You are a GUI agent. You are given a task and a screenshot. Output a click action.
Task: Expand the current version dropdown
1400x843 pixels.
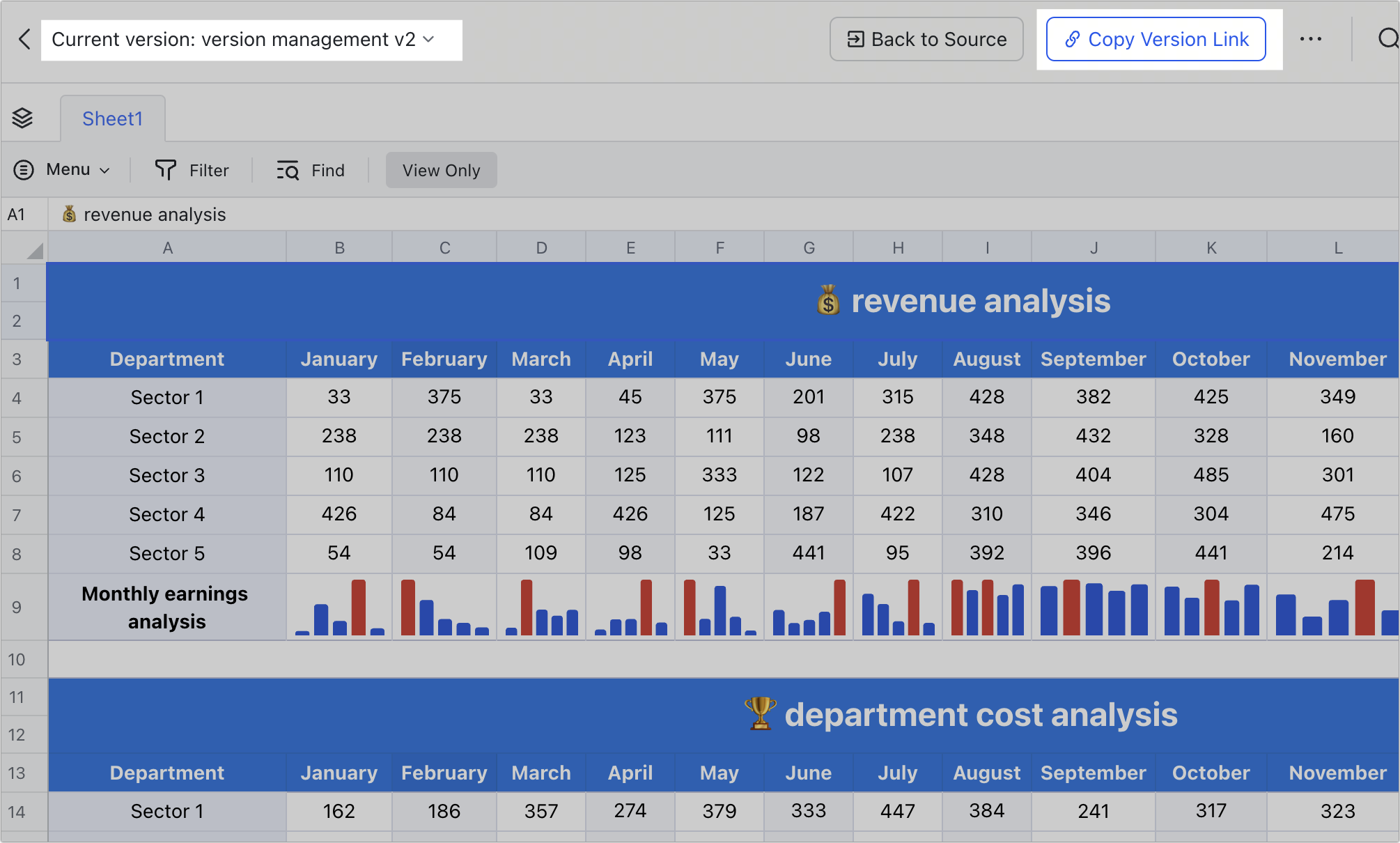tap(429, 40)
